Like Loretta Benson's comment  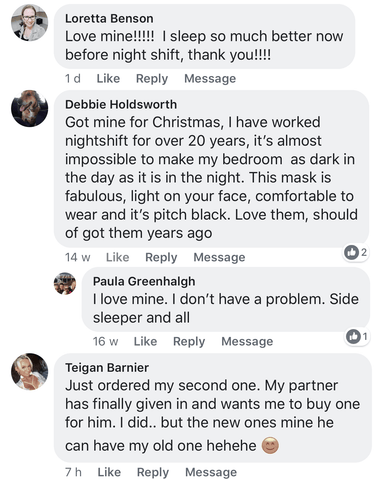click(108, 79)
